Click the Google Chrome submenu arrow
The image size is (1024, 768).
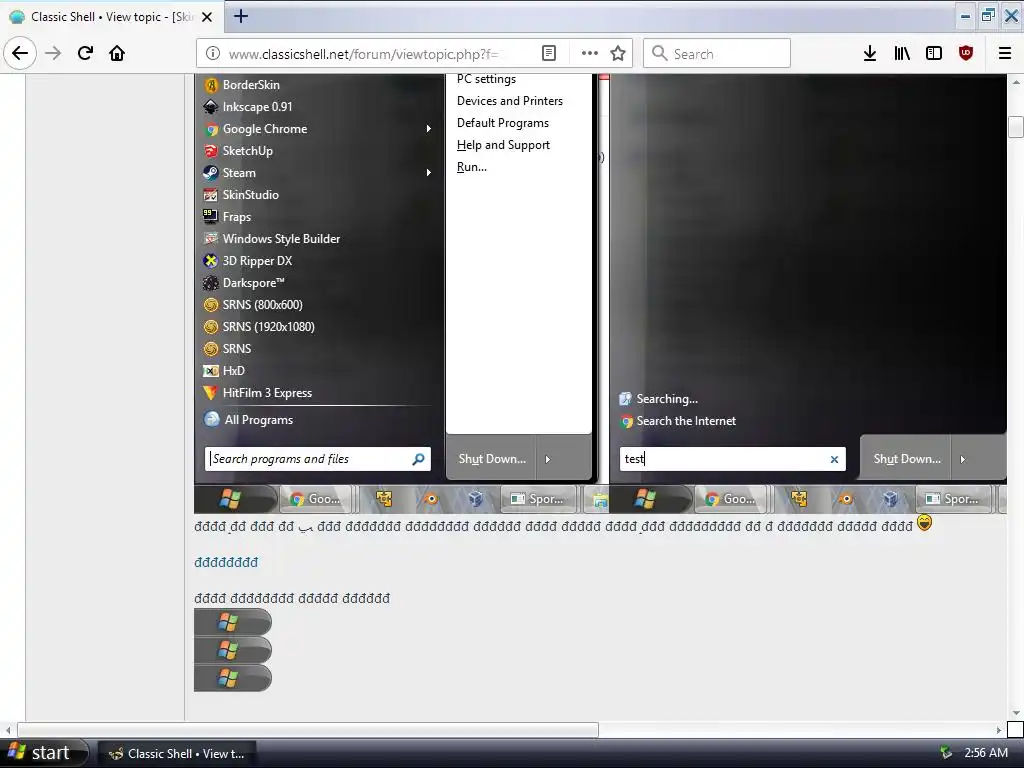click(x=429, y=129)
